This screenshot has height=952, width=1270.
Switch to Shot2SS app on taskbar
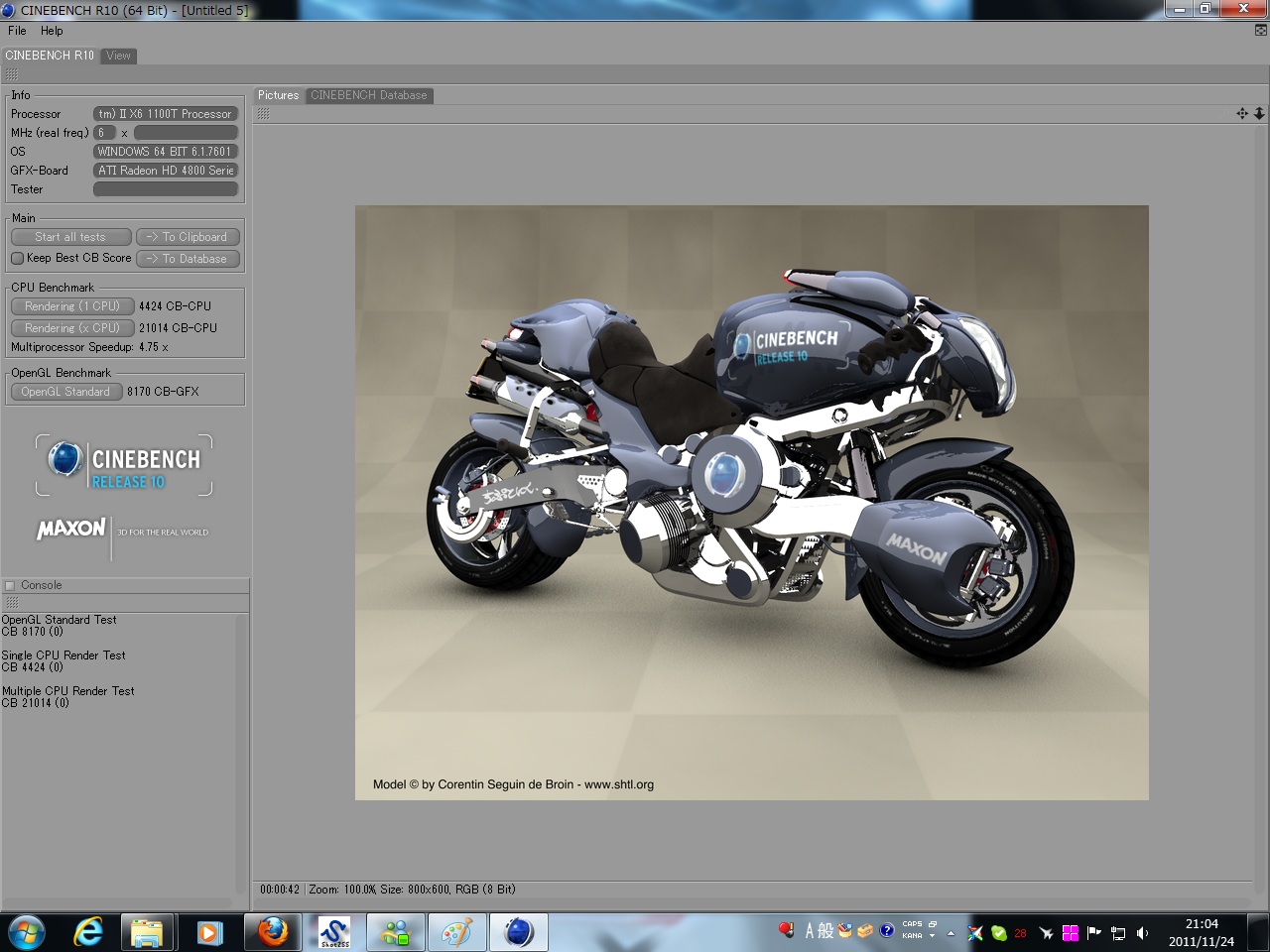[x=334, y=932]
